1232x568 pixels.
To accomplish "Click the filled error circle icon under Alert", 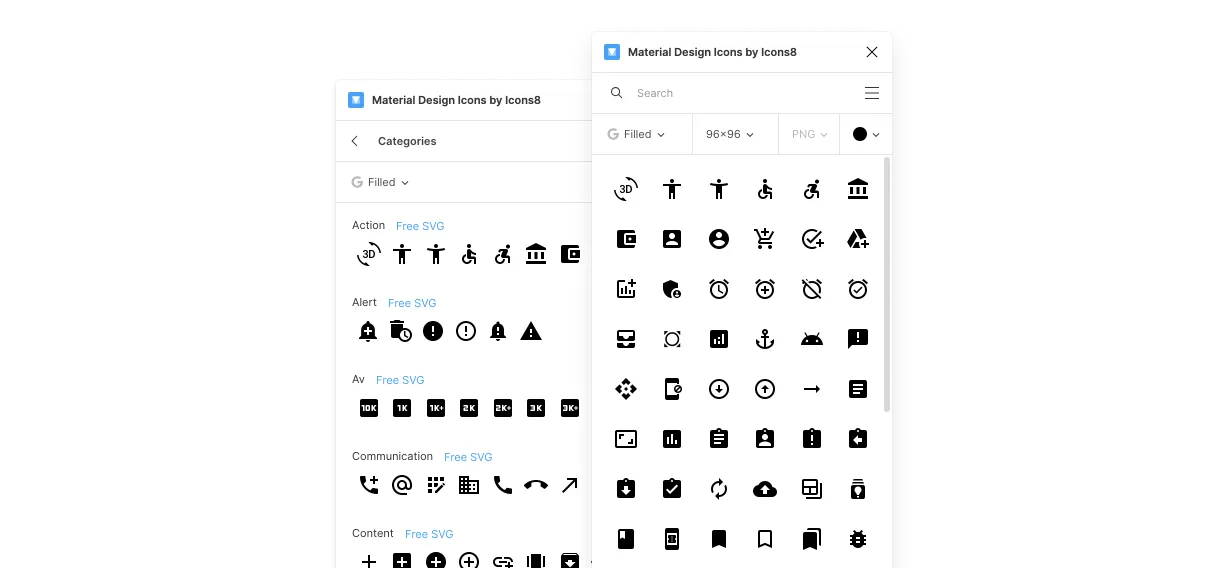I will [433, 331].
